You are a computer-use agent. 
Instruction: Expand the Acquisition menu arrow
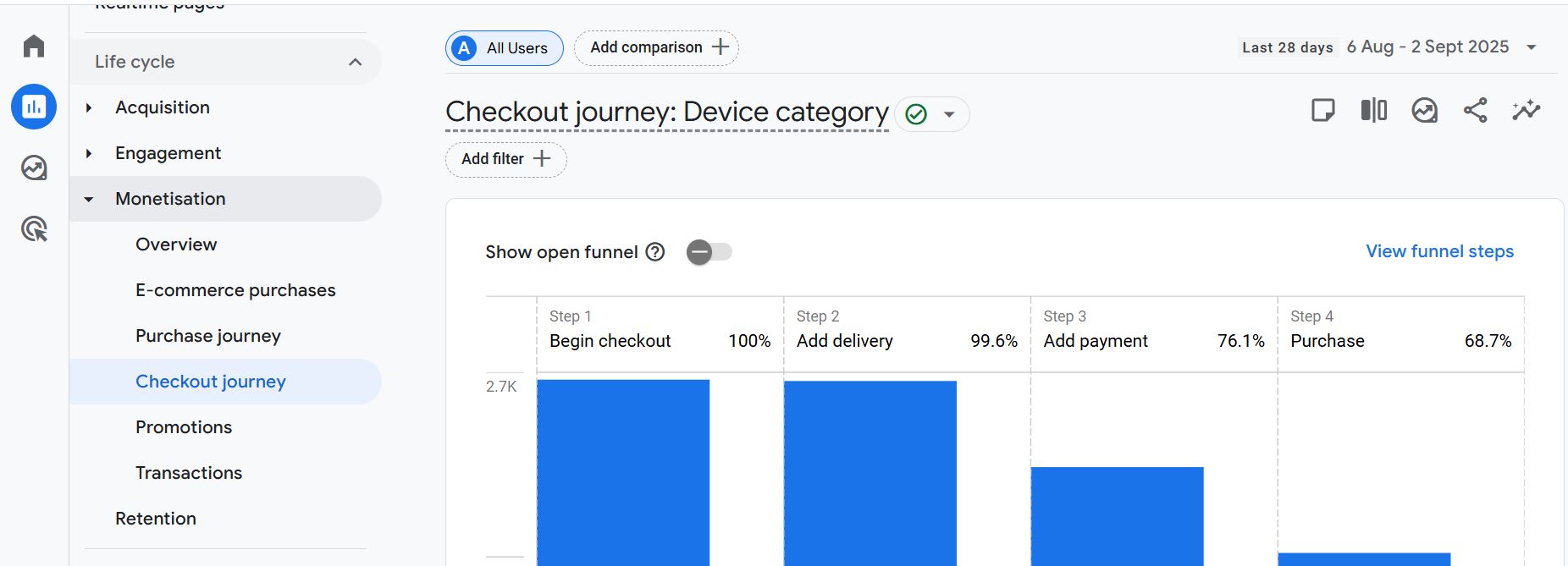pos(89,107)
